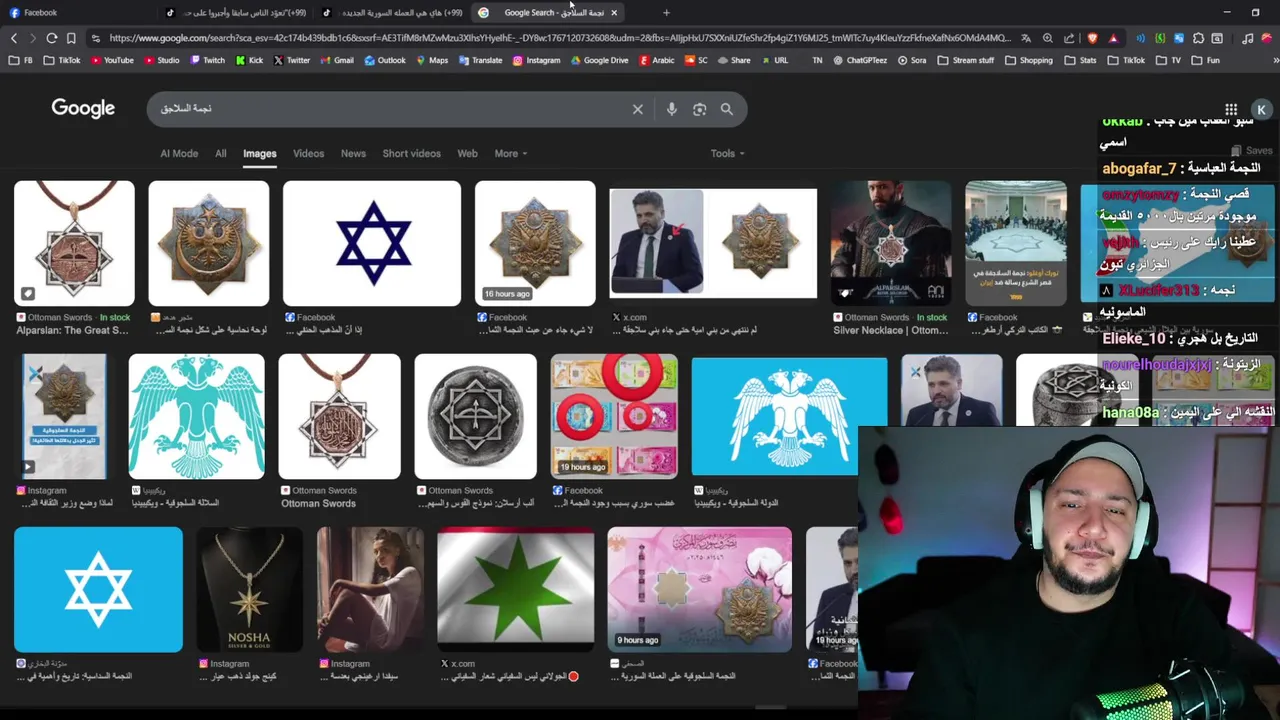Screen dimensions: 1280x720
Task: Switch to Short videos tab
Action: pyautogui.click(x=411, y=153)
